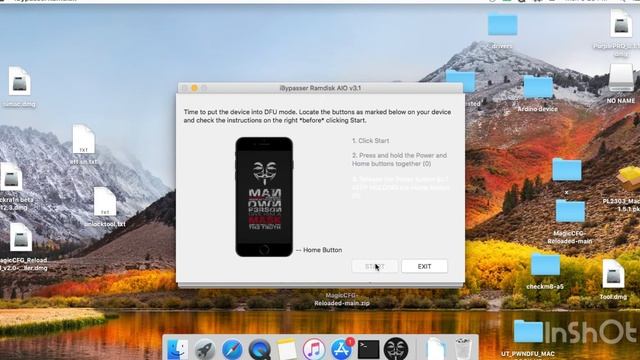The image size is (640, 360).
Task: Click the Home Button label beside the phone
Action: pos(322,250)
